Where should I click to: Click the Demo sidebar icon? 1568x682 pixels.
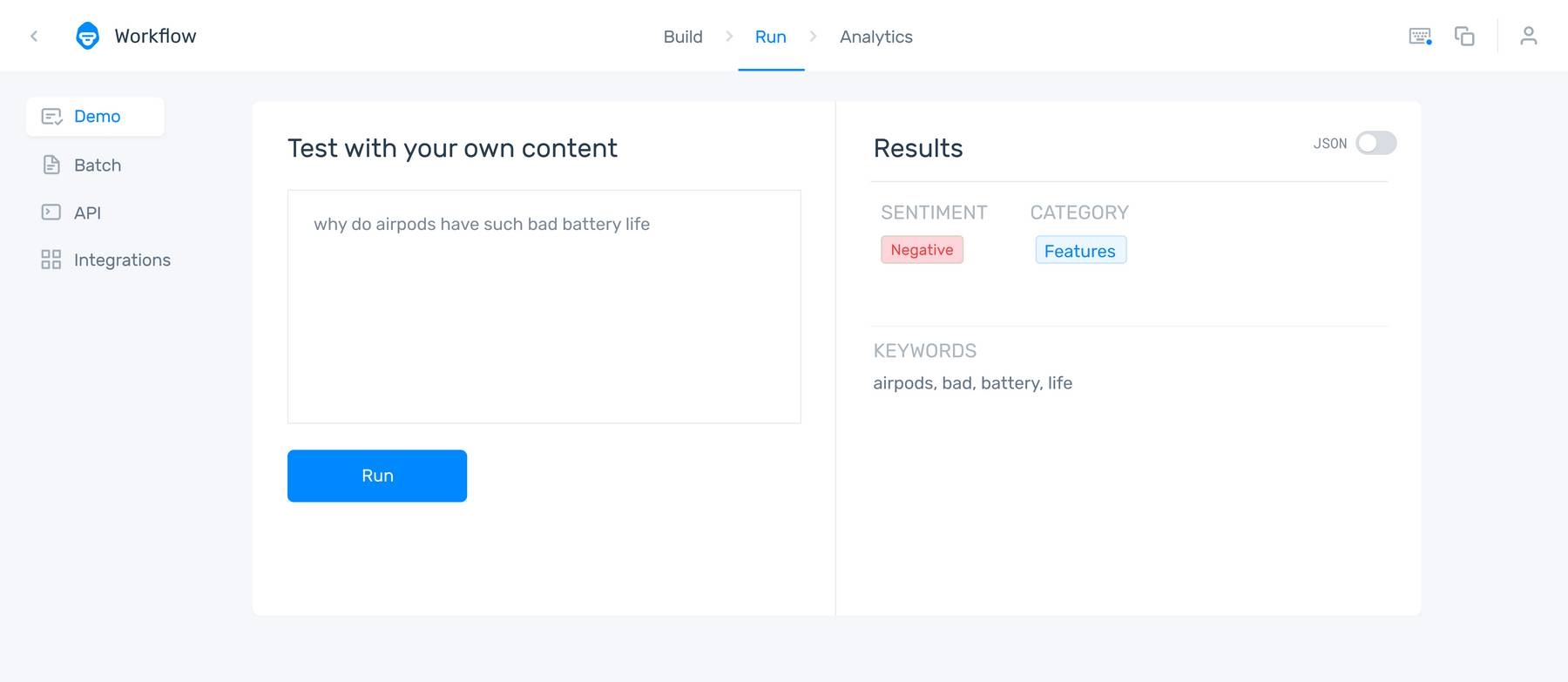pos(51,117)
